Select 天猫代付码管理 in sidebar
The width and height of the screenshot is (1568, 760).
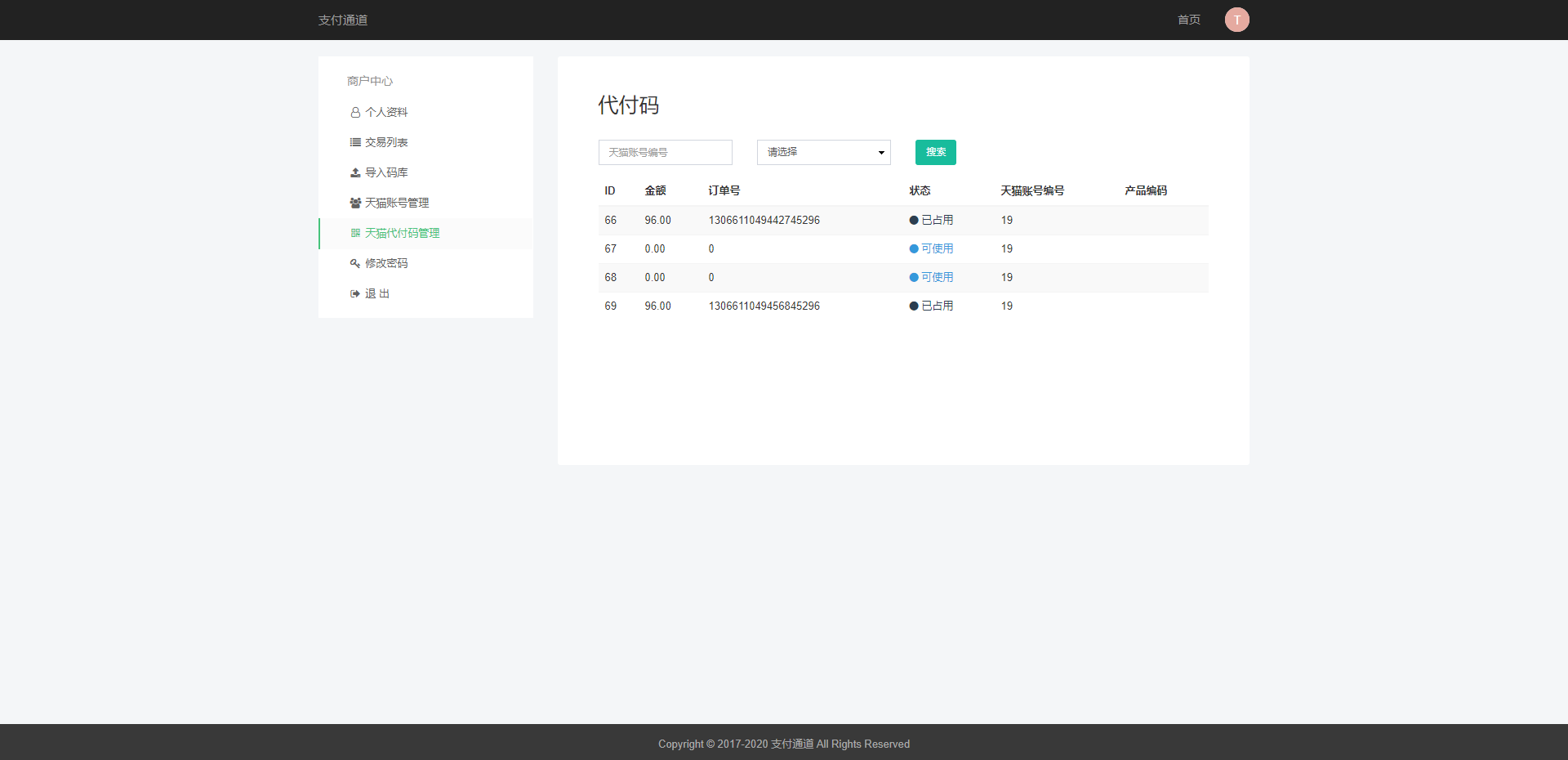point(425,233)
